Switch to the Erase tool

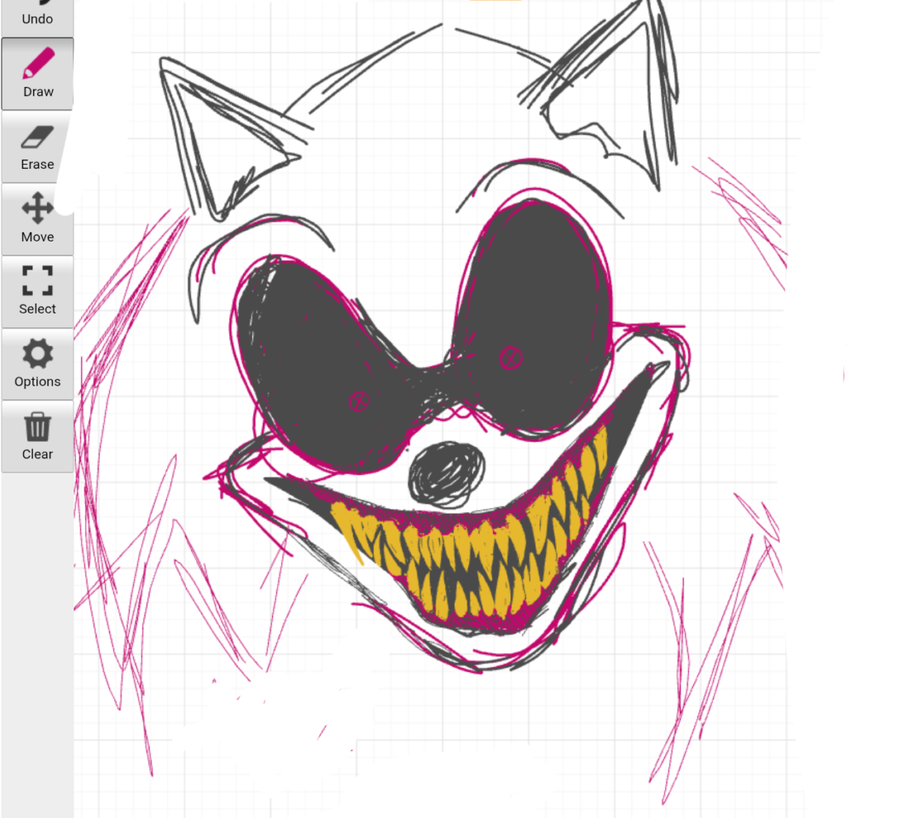pyautogui.click(x=37, y=146)
